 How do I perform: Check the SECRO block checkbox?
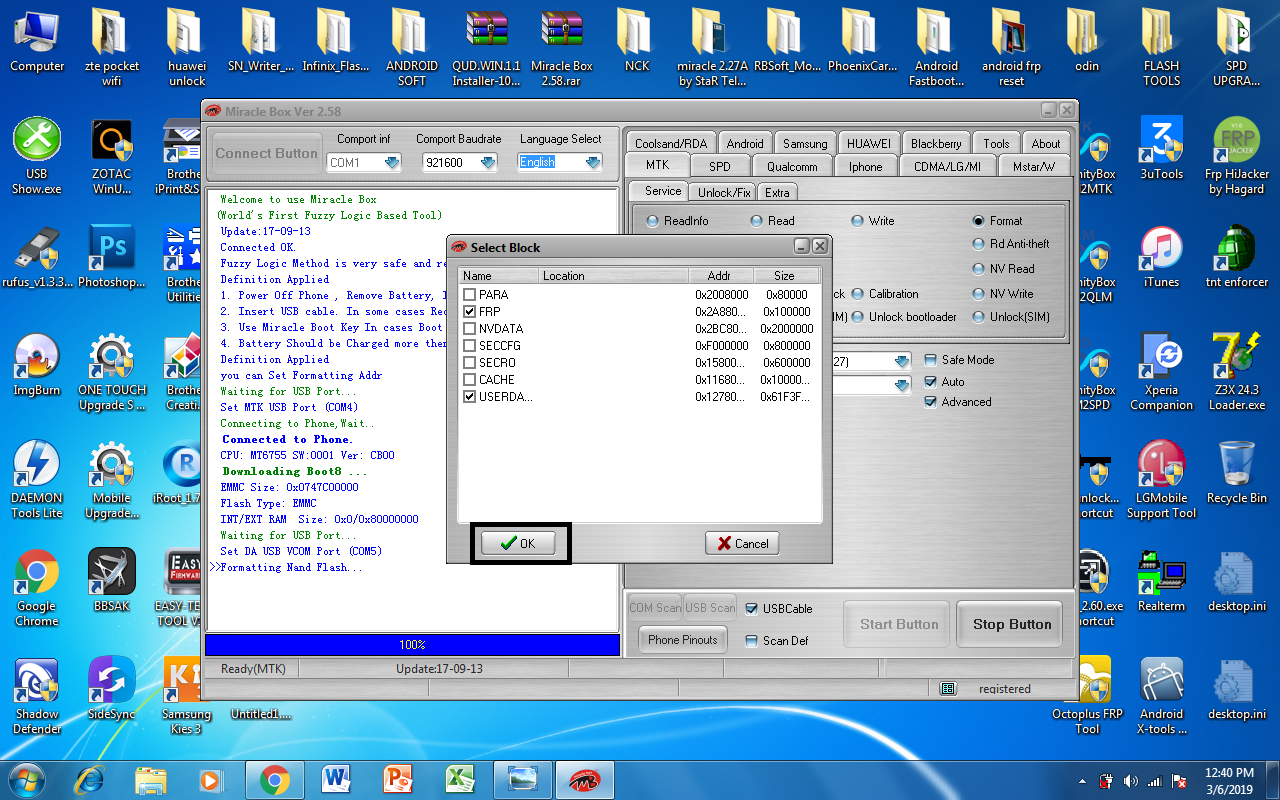coord(470,363)
